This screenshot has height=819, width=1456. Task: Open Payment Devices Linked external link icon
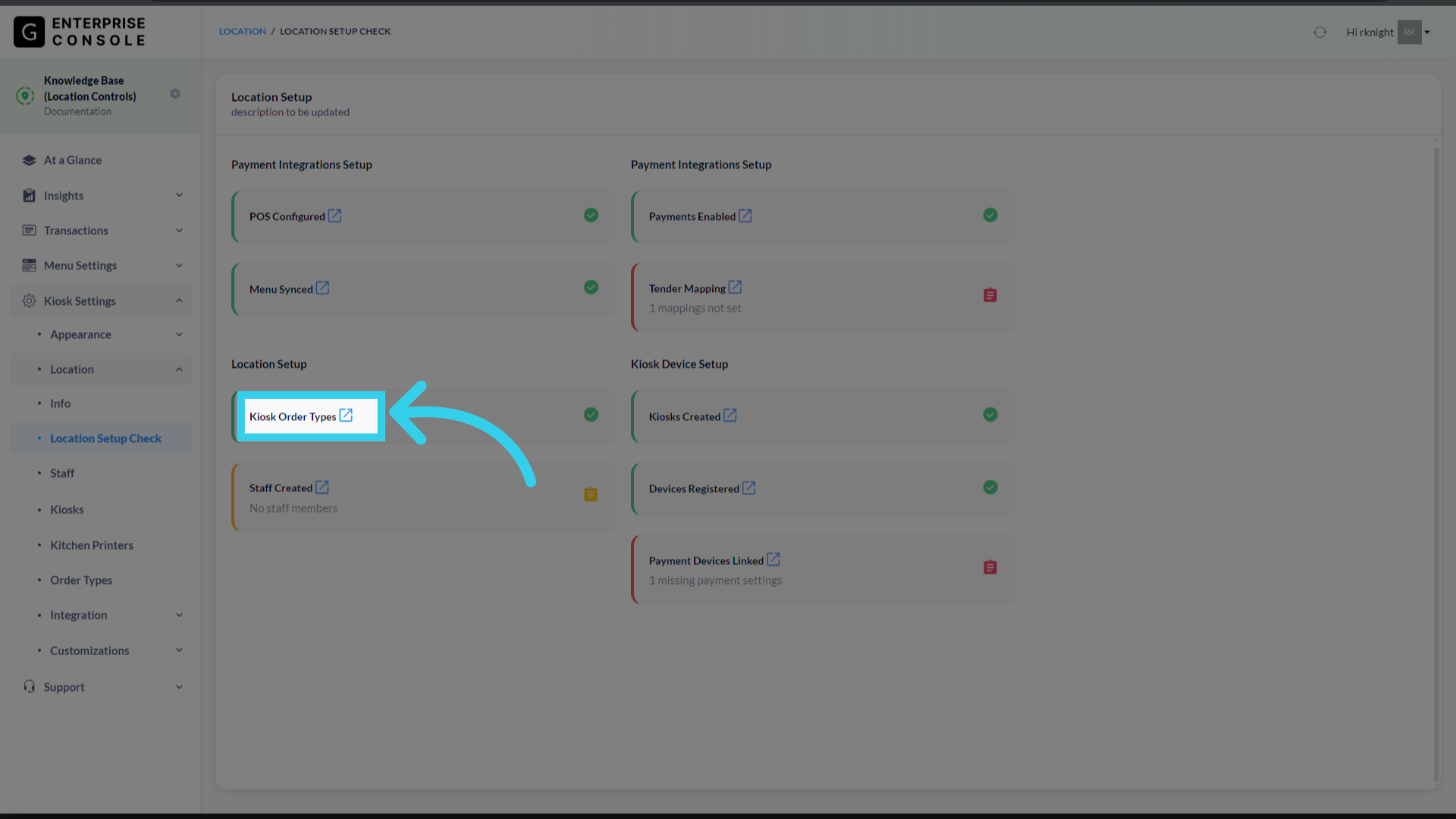773,560
